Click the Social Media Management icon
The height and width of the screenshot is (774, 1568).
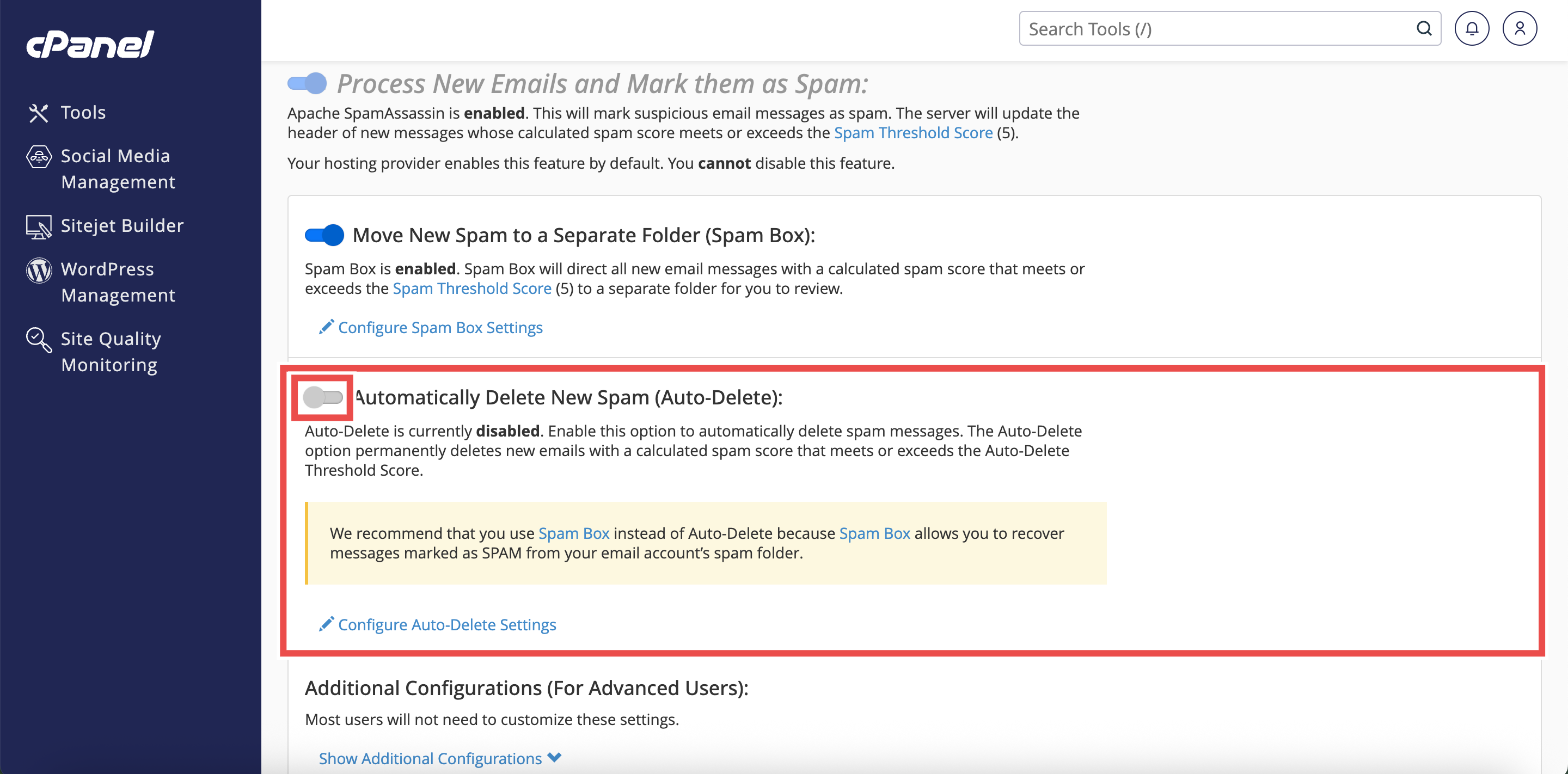click(38, 156)
